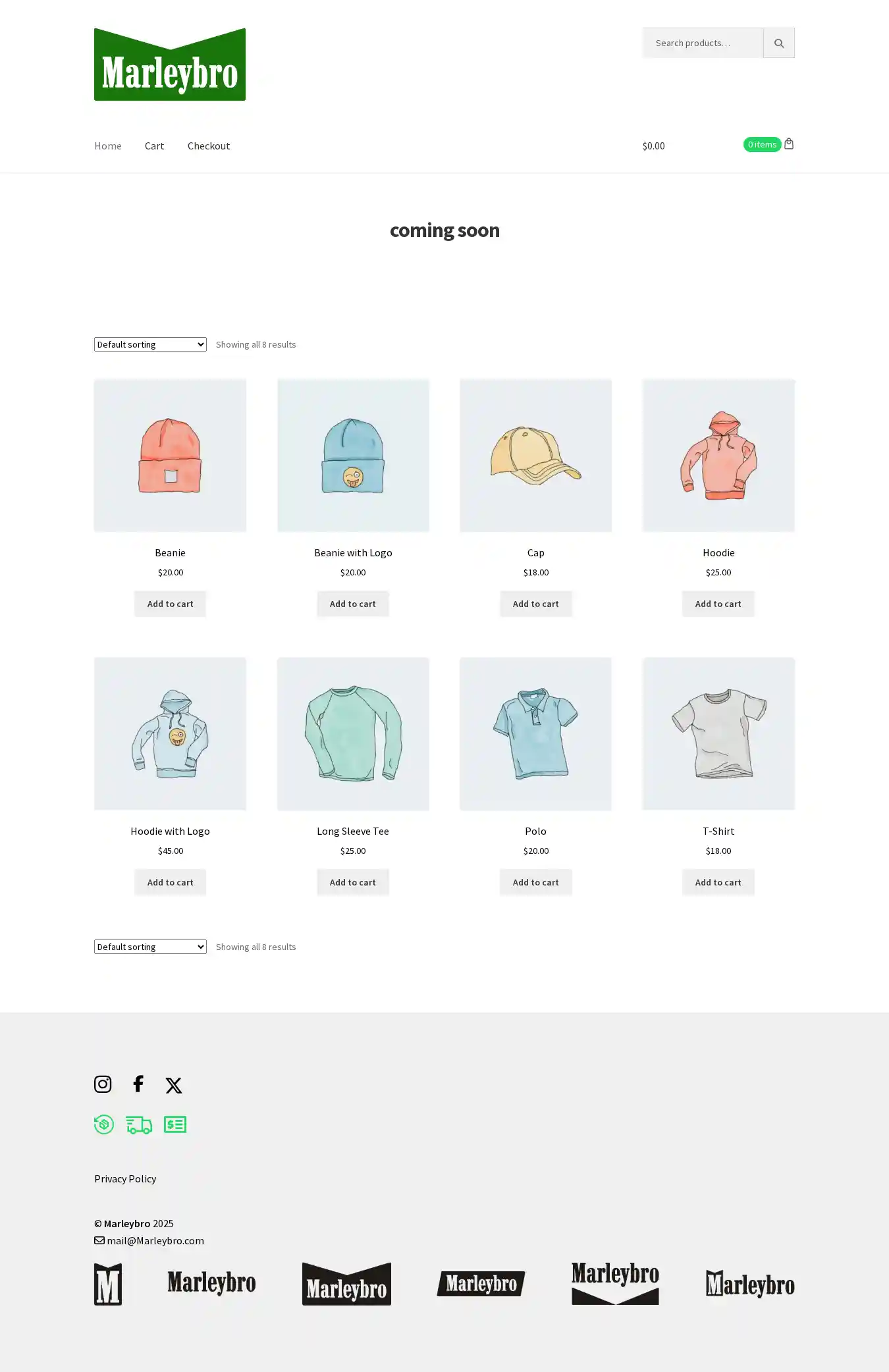Add Hoodie with Logo to cart
Viewport: 889px width, 1372px height.
[170, 882]
